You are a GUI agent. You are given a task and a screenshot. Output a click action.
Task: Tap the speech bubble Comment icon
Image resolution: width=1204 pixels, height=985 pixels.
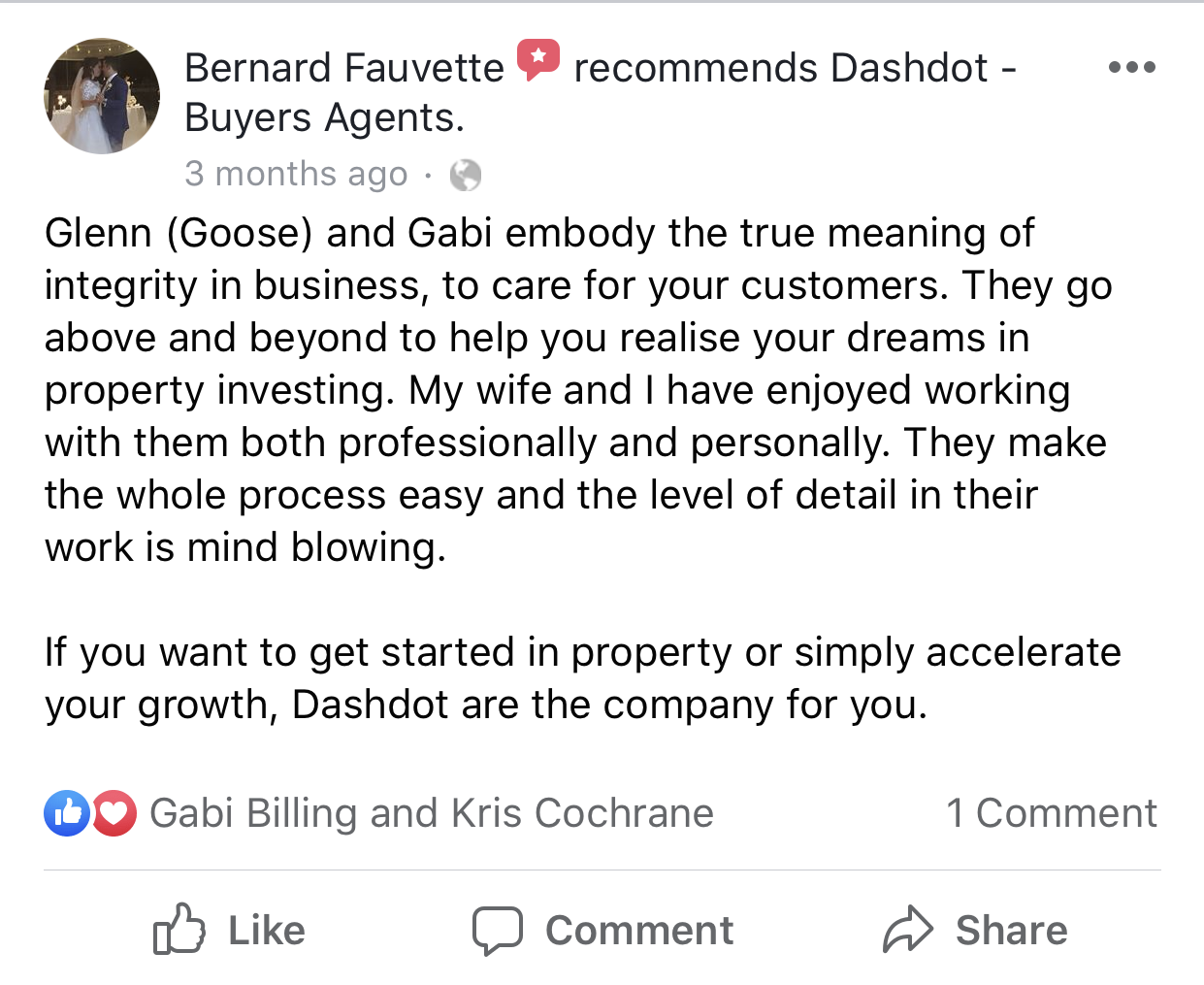(498, 930)
